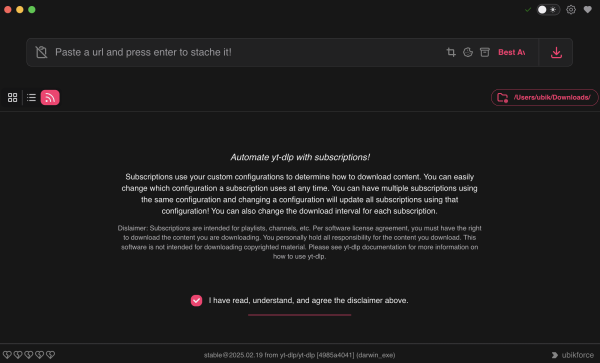600x363 pixels.
Task: Open settings via the gear icon
Action: click(571, 10)
